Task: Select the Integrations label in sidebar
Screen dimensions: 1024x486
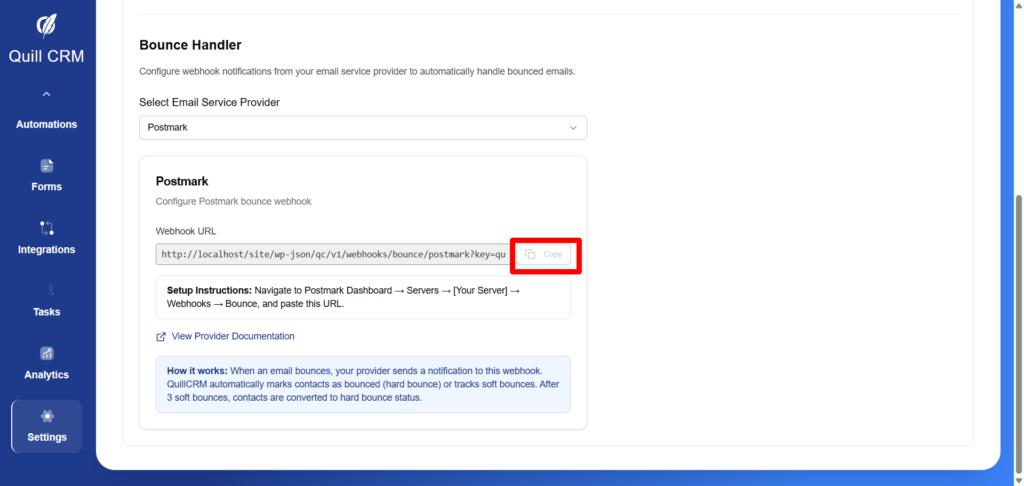Action: coord(46,250)
